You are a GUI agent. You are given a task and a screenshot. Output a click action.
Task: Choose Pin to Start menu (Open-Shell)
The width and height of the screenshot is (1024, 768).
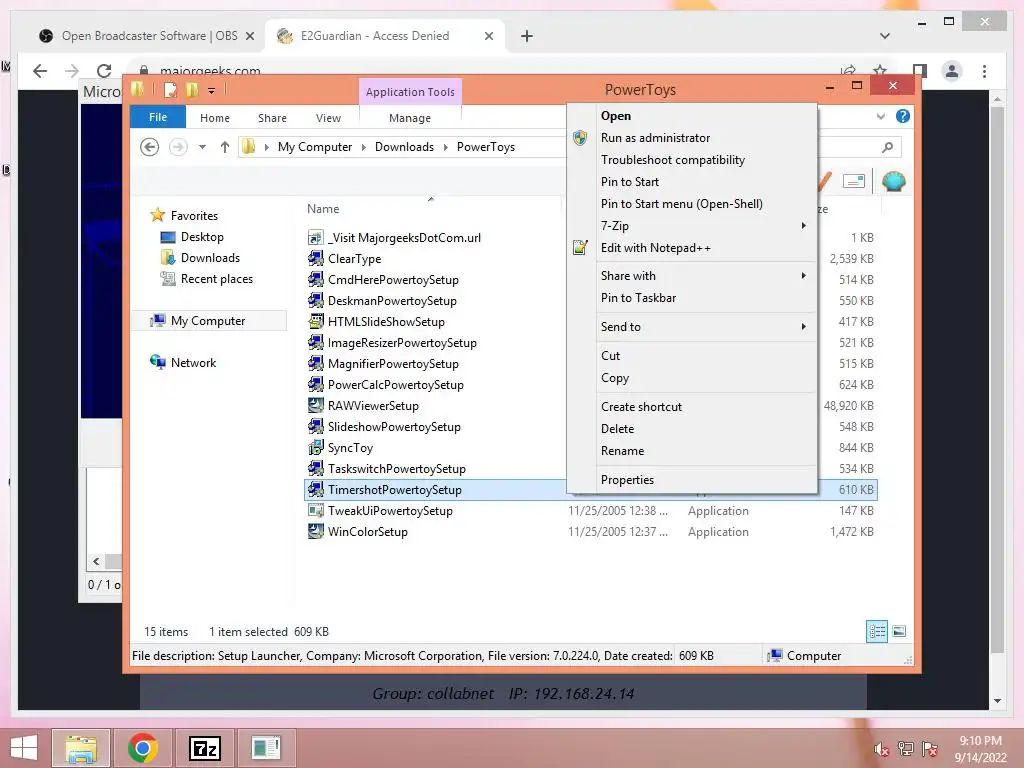coord(692,204)
